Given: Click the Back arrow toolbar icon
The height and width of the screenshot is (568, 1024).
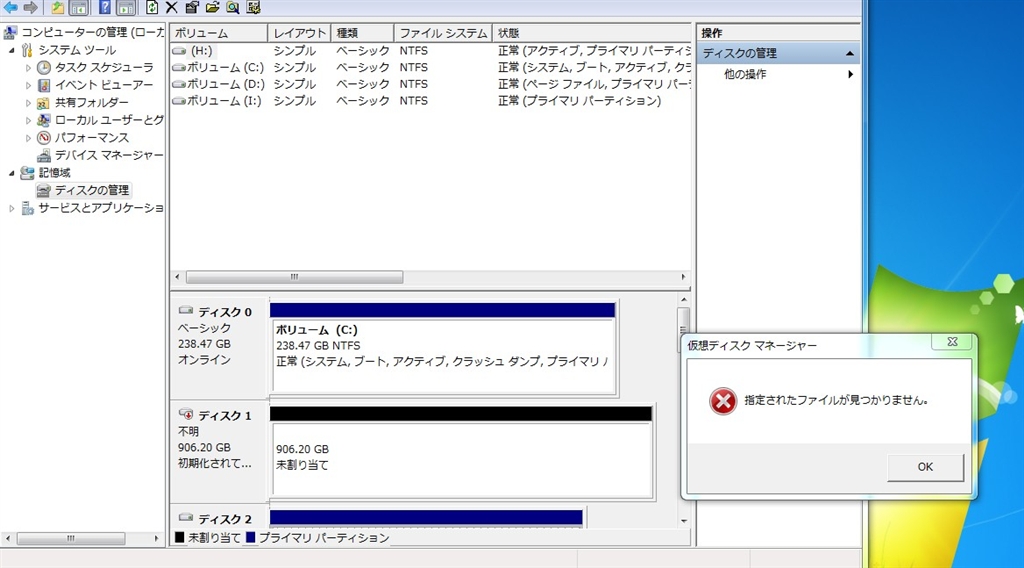Looking at the screenshot, I should tap(11, 7).
